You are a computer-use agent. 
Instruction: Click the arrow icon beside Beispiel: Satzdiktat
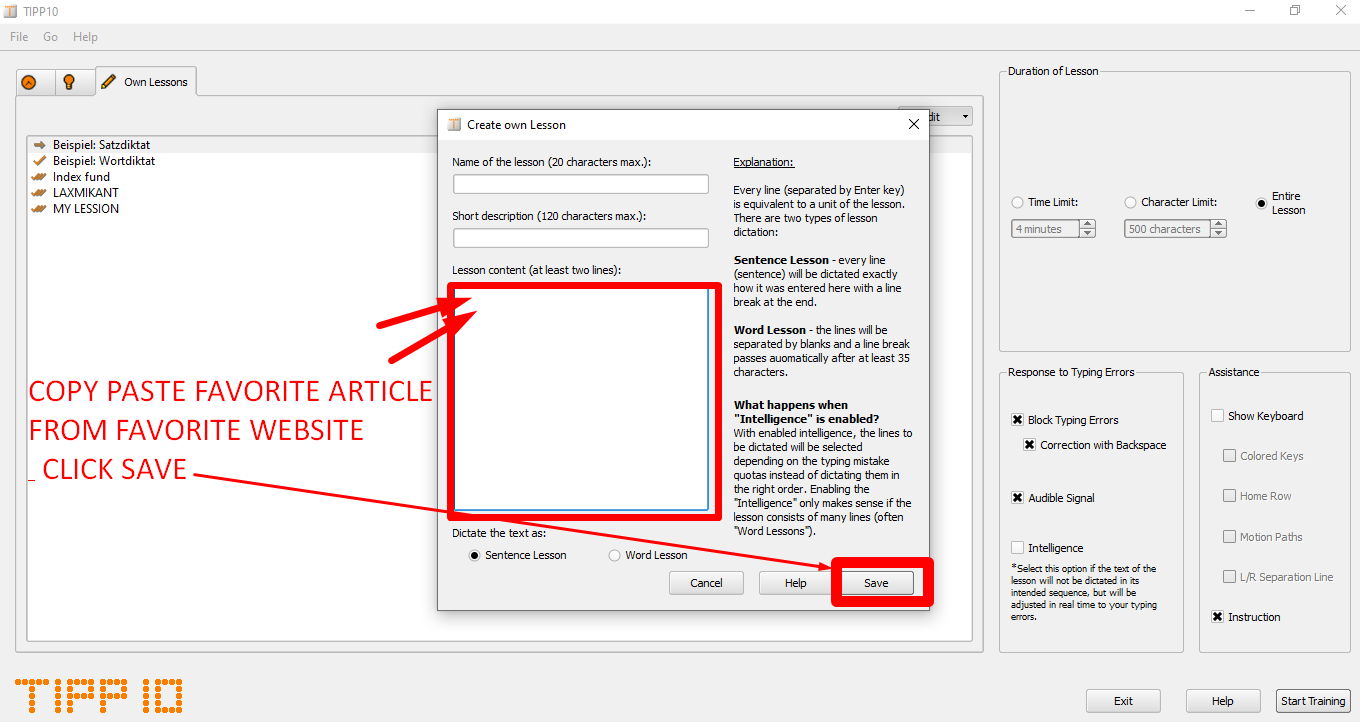click(40, 145)
